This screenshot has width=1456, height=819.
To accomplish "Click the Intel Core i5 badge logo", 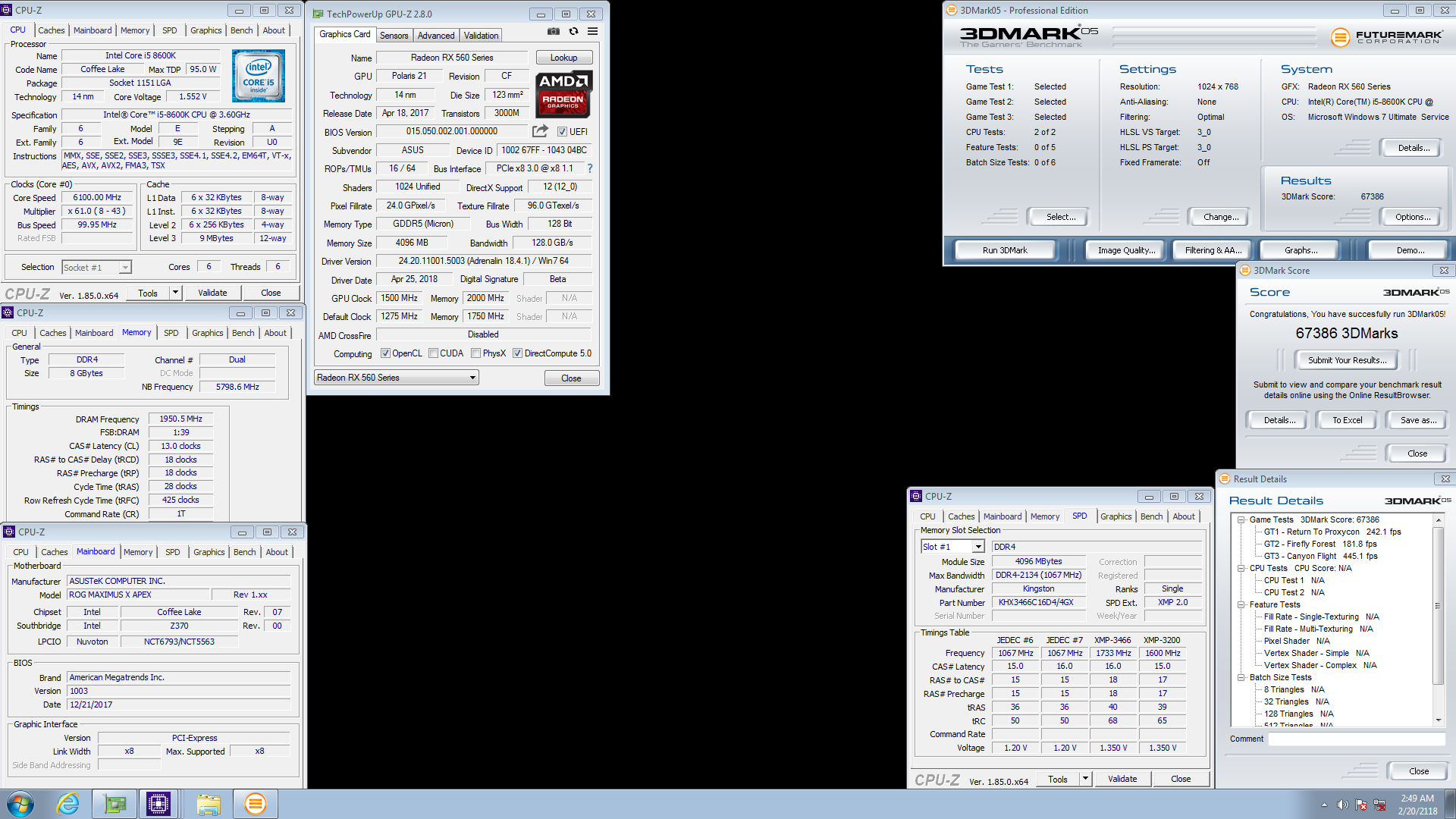I will point(259,76).
